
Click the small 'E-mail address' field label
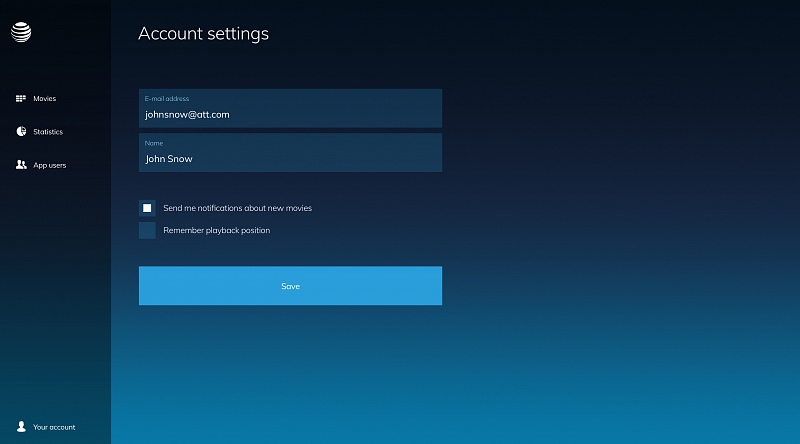pos(167,99)
